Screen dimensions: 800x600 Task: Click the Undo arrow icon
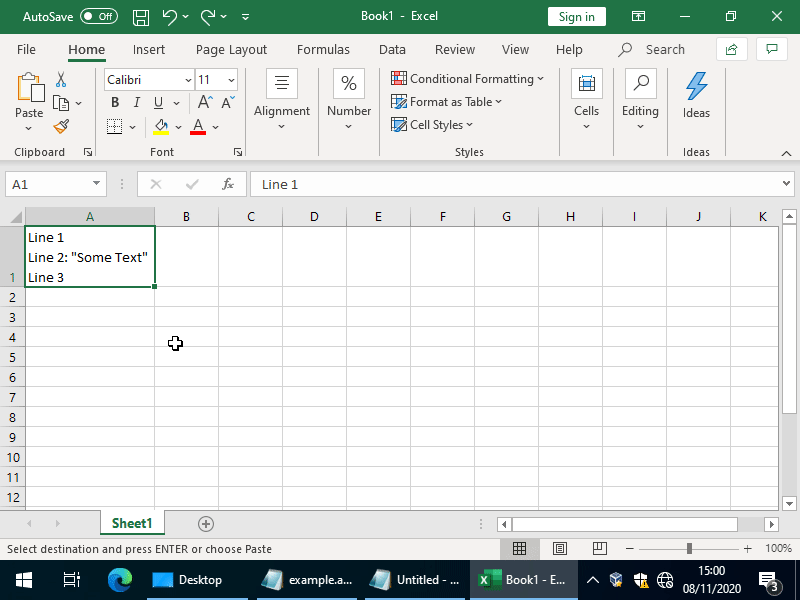(169, 17)
